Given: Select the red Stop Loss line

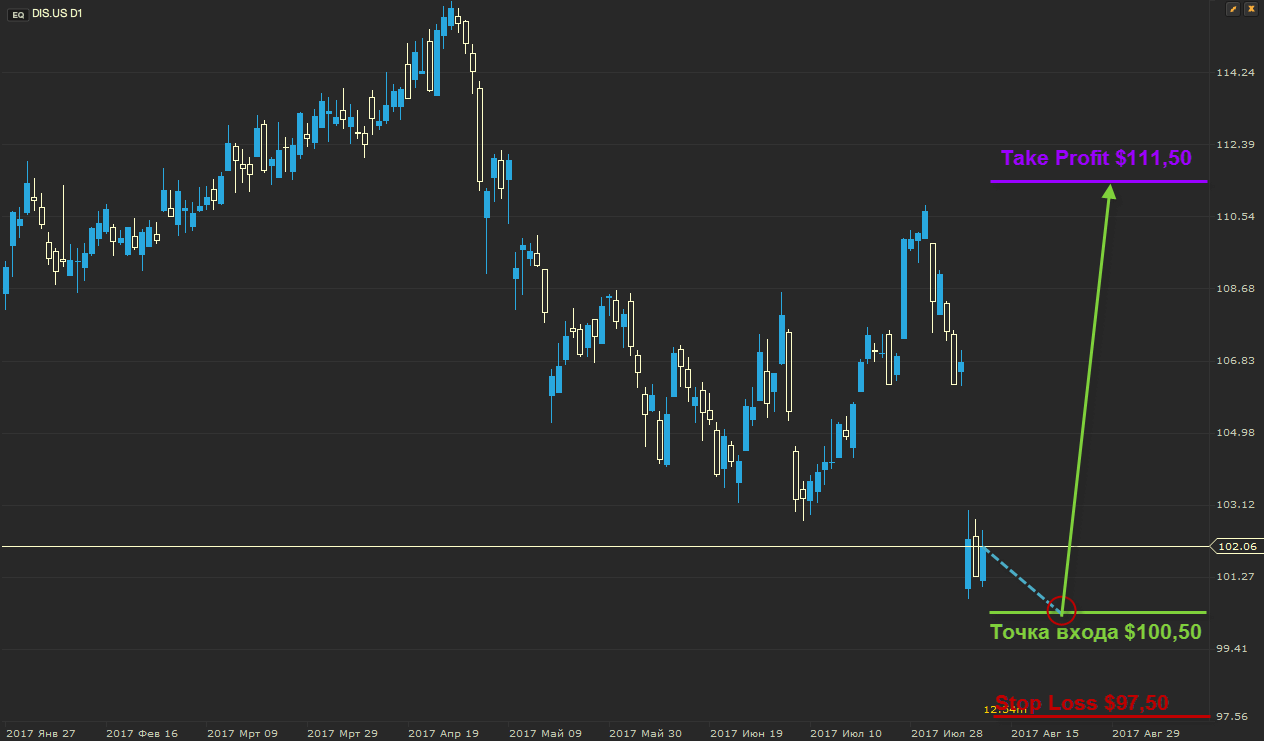Looking at the screenshot, I should point(1100,716).
